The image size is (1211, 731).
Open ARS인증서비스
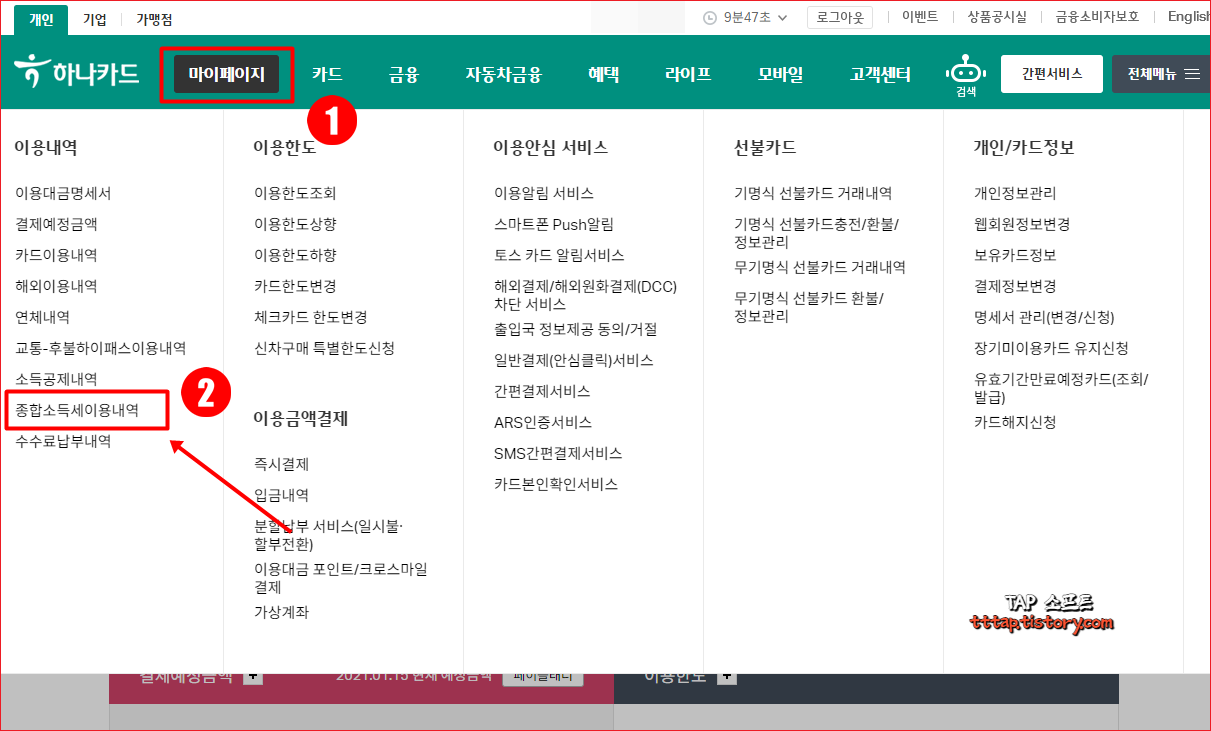(543, 422)
